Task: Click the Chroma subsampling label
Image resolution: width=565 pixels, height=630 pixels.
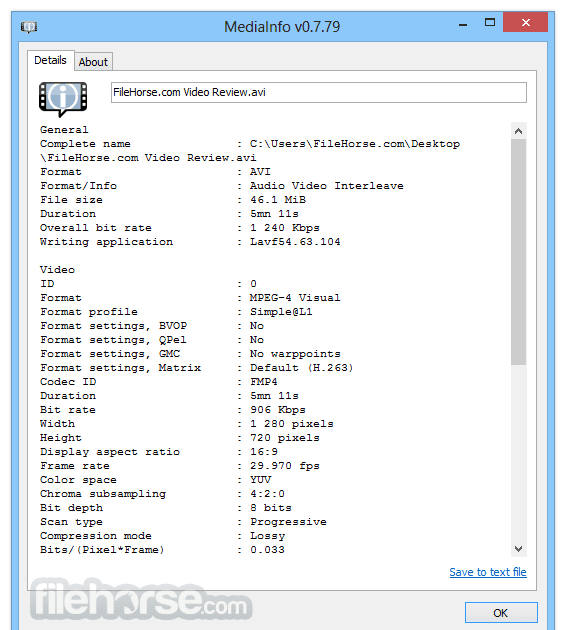Action: [x=103, y=494]
